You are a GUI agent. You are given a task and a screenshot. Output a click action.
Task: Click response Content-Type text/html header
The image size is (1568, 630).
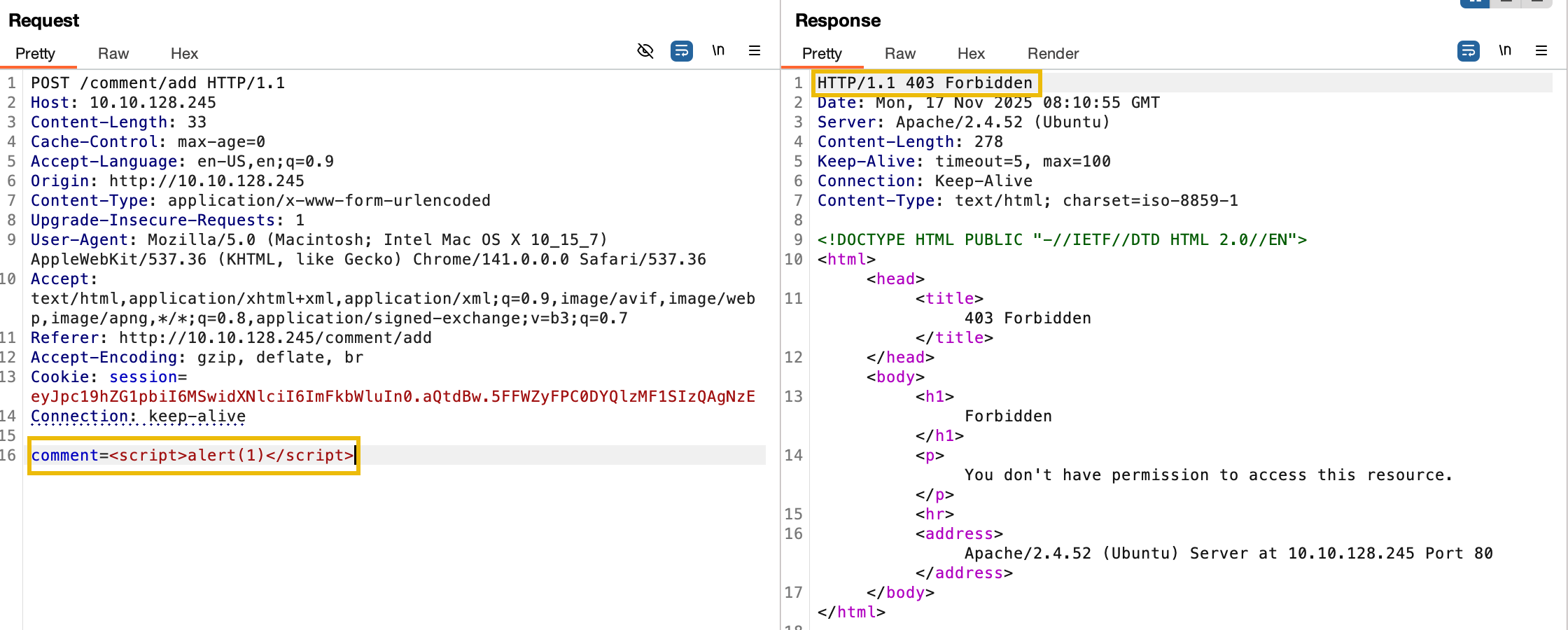coord(1028,200)
